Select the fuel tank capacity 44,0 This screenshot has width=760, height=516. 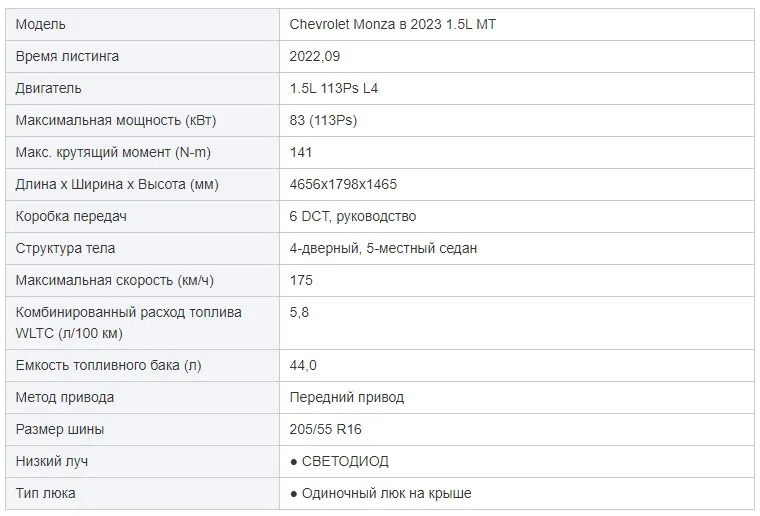(303, 365)
